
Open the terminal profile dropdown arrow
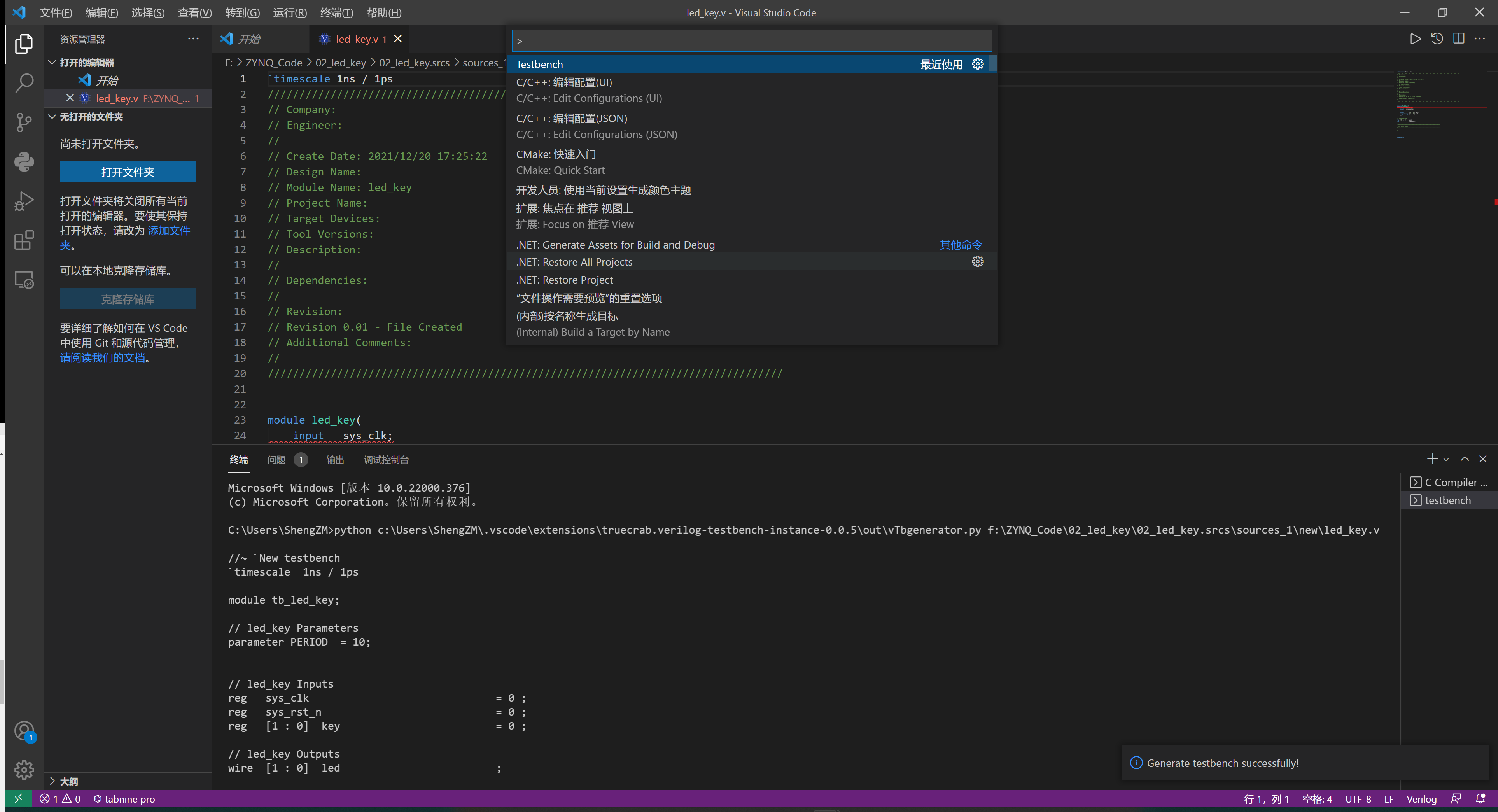(x=1446, y=459)
